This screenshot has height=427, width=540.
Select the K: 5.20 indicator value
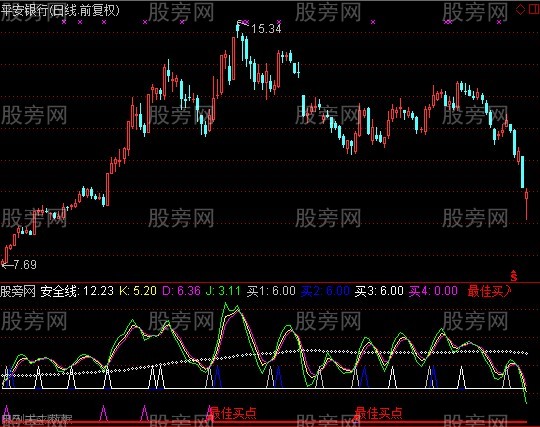(138, 291)
